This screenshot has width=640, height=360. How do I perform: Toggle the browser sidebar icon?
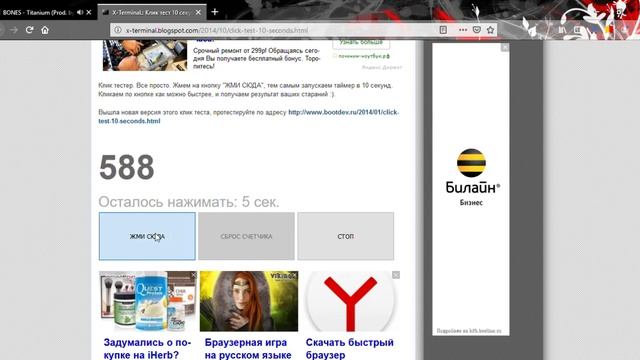tap(577, 30)
